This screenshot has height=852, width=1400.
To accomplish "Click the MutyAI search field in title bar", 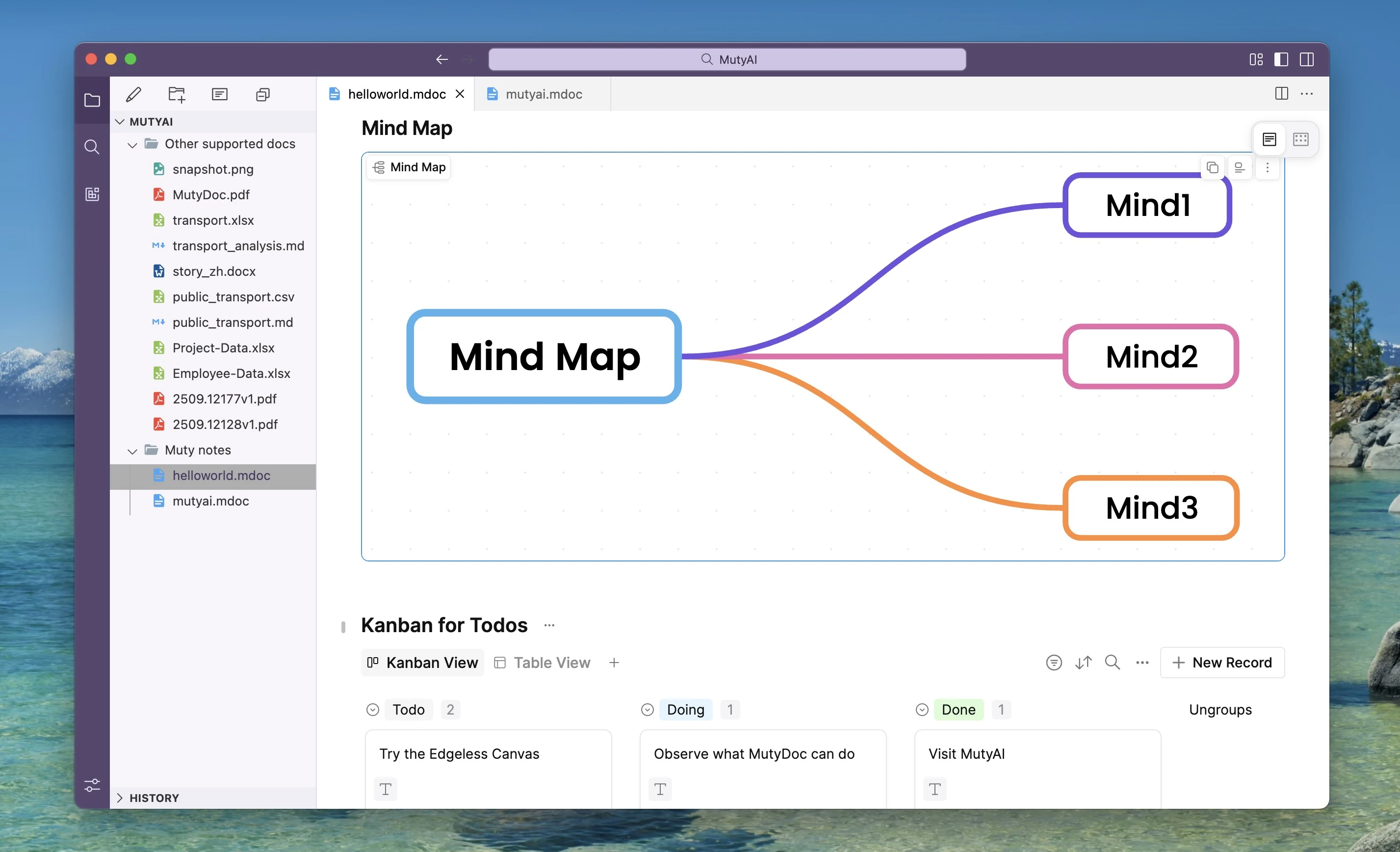I will click(727, 60).
